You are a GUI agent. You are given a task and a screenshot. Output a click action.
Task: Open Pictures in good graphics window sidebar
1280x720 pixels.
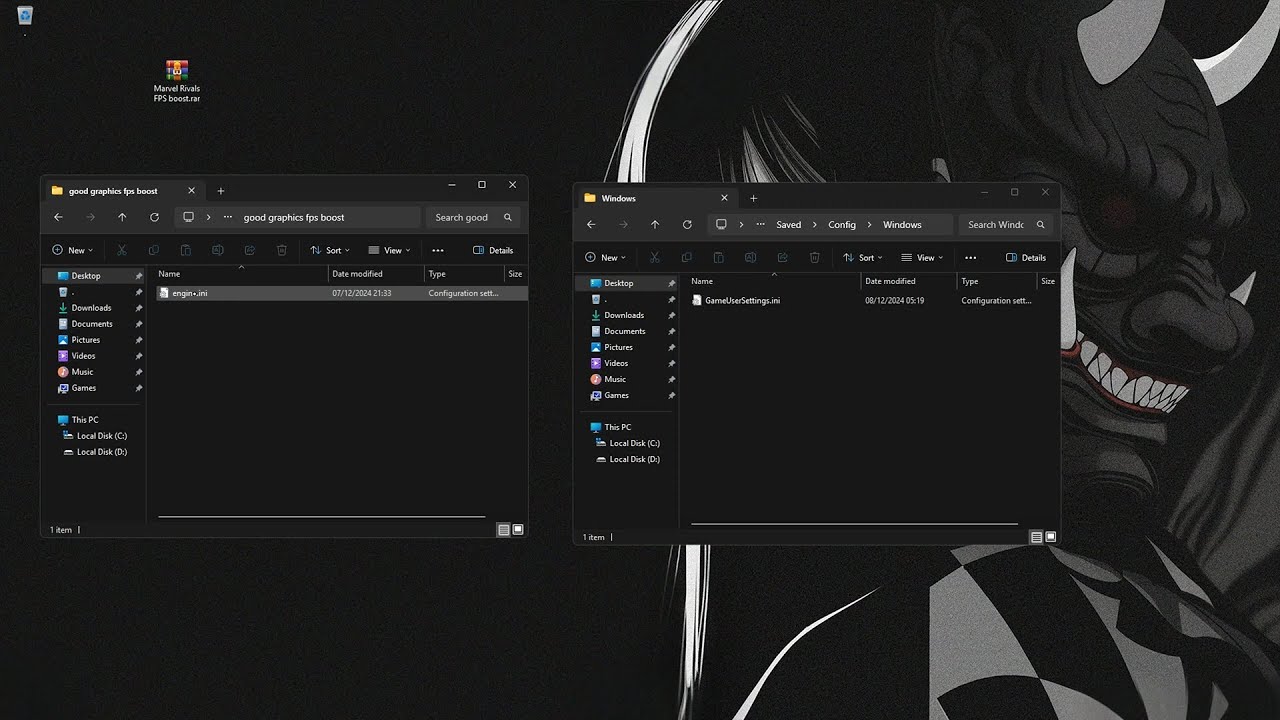(x=85, y=340)
